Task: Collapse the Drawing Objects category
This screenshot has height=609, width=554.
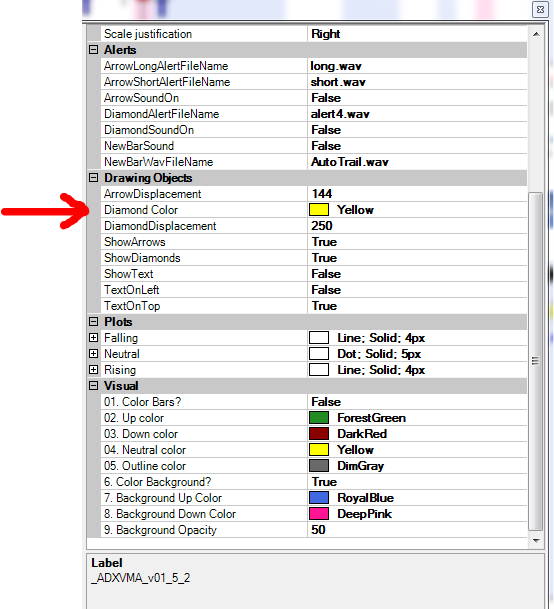Action: pos(93,177)
